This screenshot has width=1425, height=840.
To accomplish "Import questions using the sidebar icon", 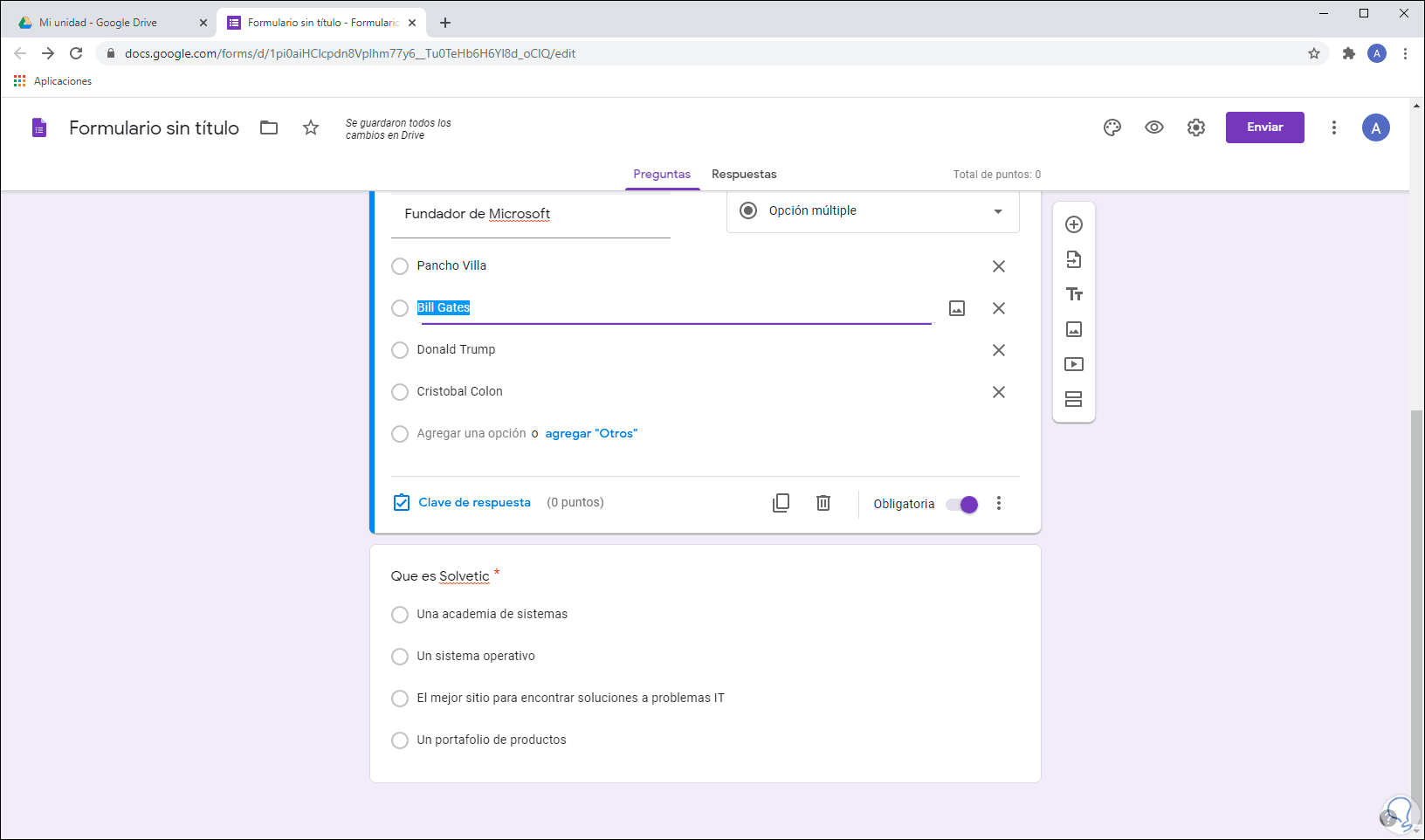I will pyautogui.click(x=1074, y=259).
